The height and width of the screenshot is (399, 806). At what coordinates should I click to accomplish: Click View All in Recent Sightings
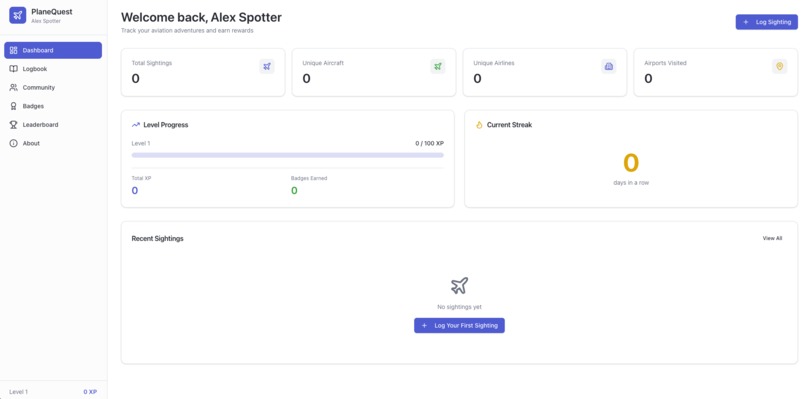(x=772, y=238)
